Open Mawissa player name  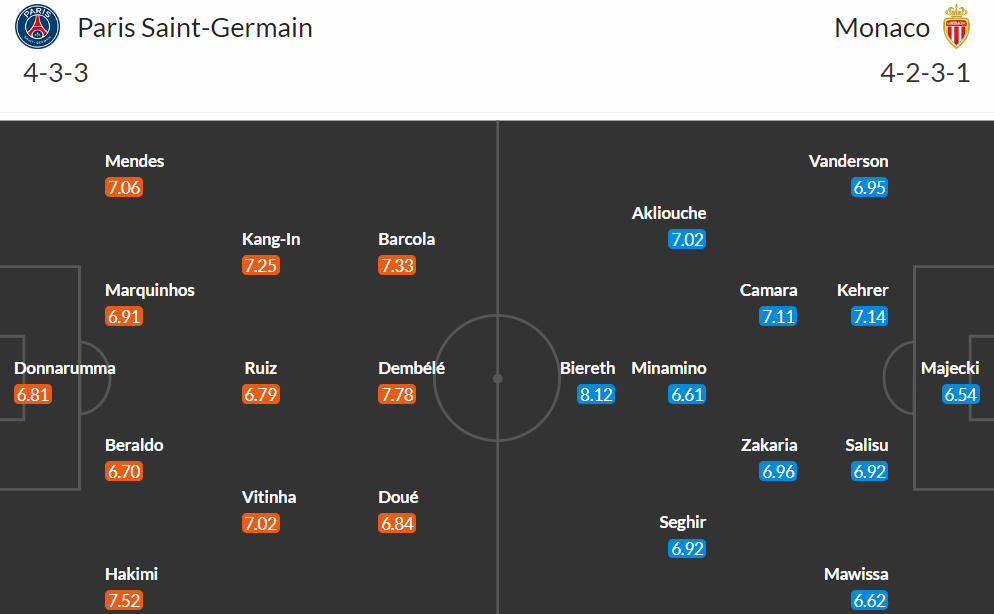pyautogui.click(x=856, y=574)
